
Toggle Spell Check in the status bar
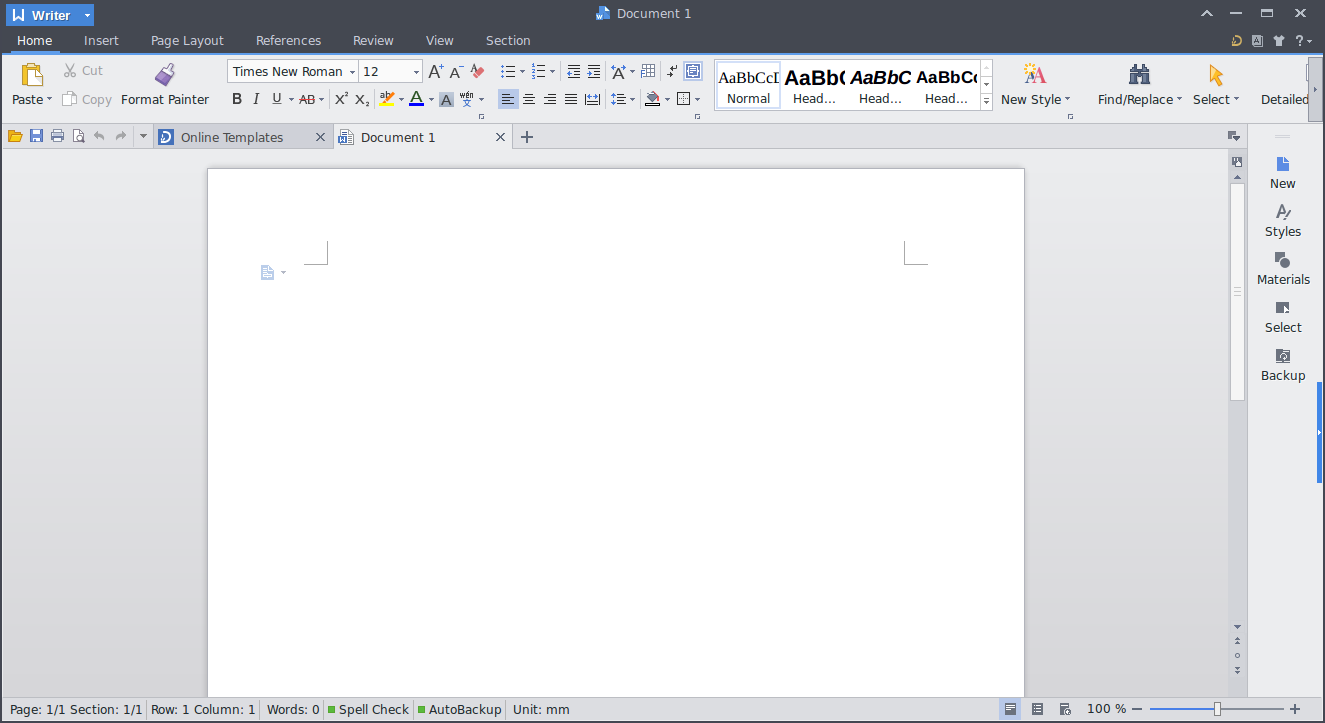click(368, 709)
